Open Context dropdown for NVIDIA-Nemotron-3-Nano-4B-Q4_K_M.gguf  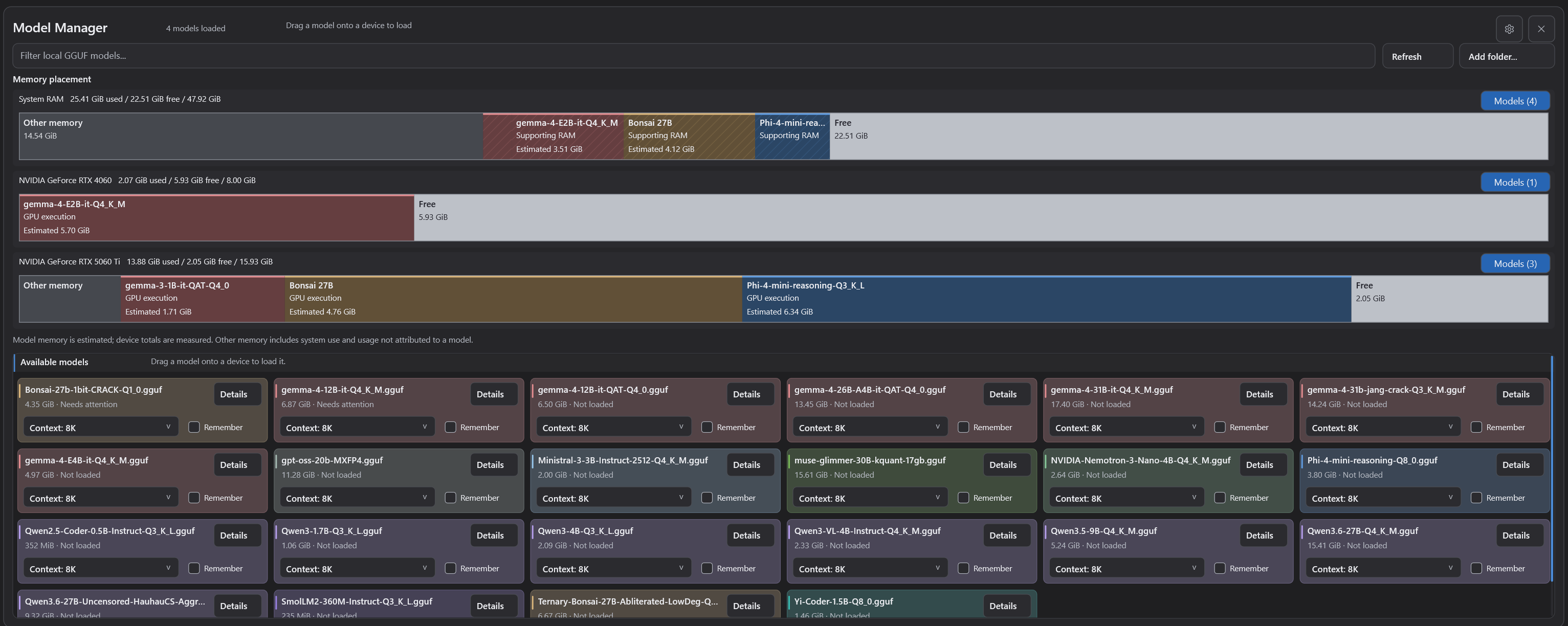pos(1127,498)
